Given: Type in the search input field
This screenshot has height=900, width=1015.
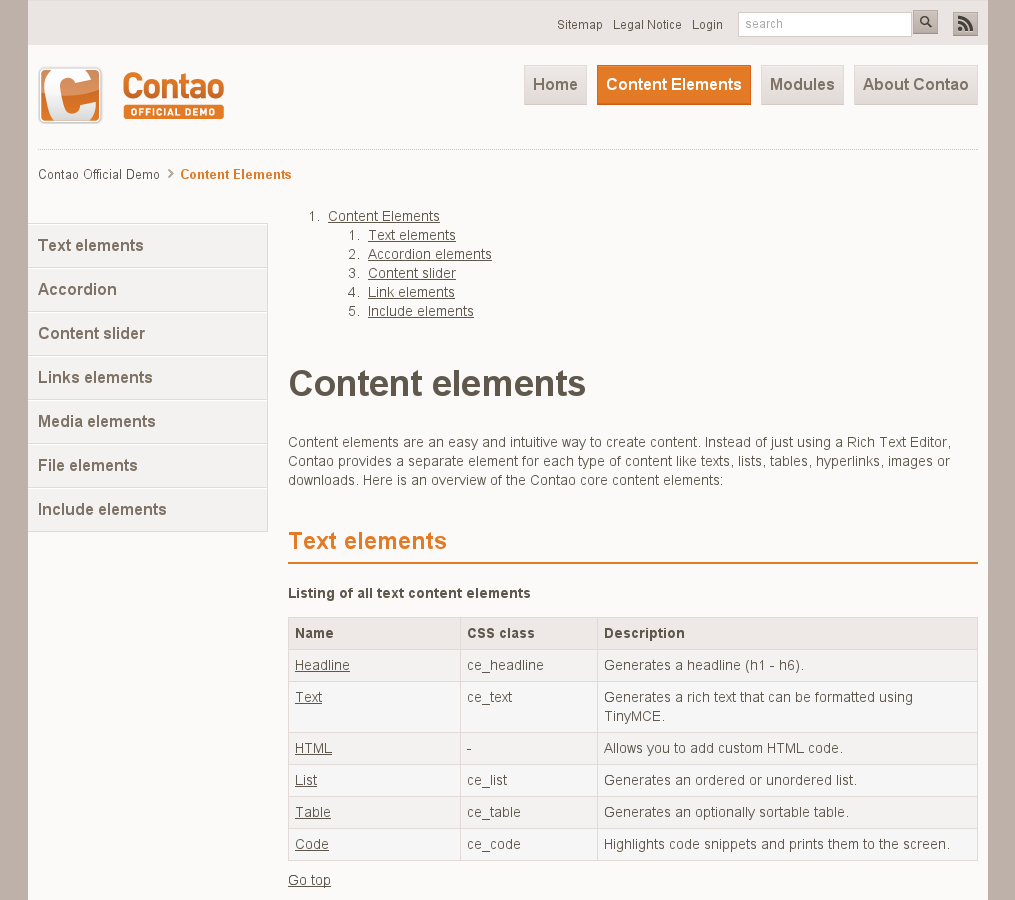Looking at the screenshot, I should pos(824,24).
